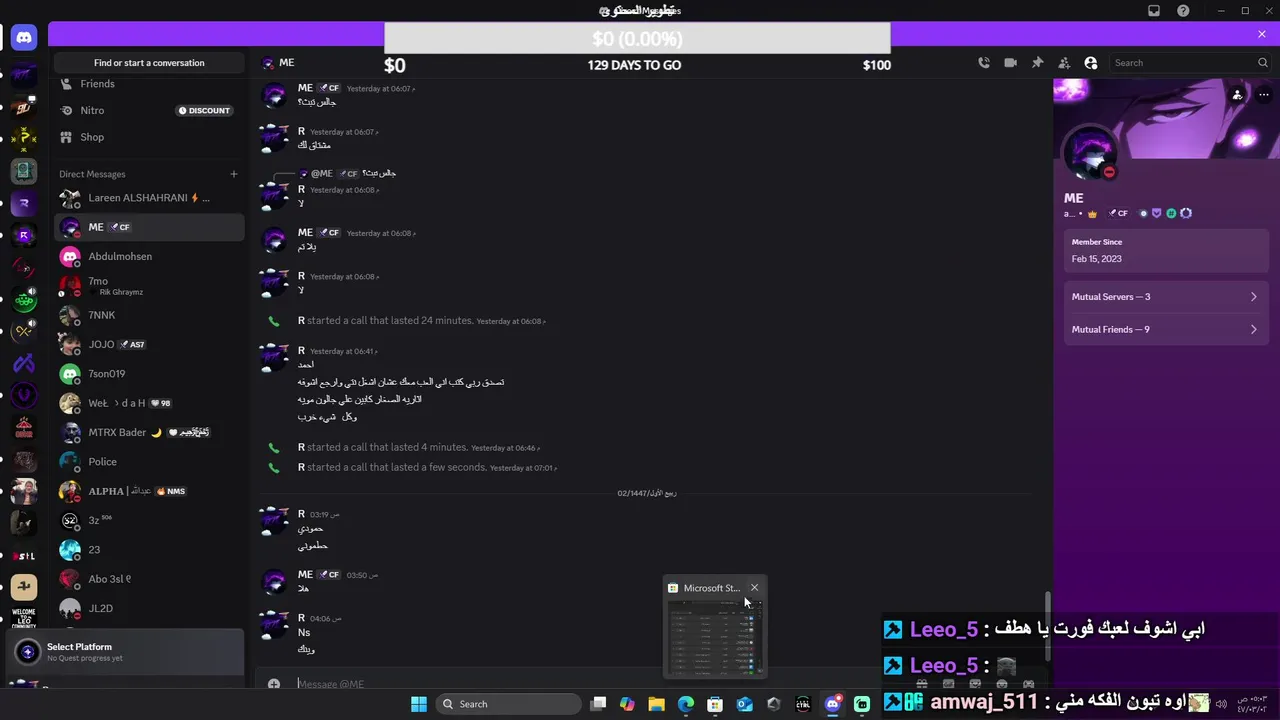
Task: Click R's username on the 06:41 message
Action: pyautogui.click(x=301, y=351)
